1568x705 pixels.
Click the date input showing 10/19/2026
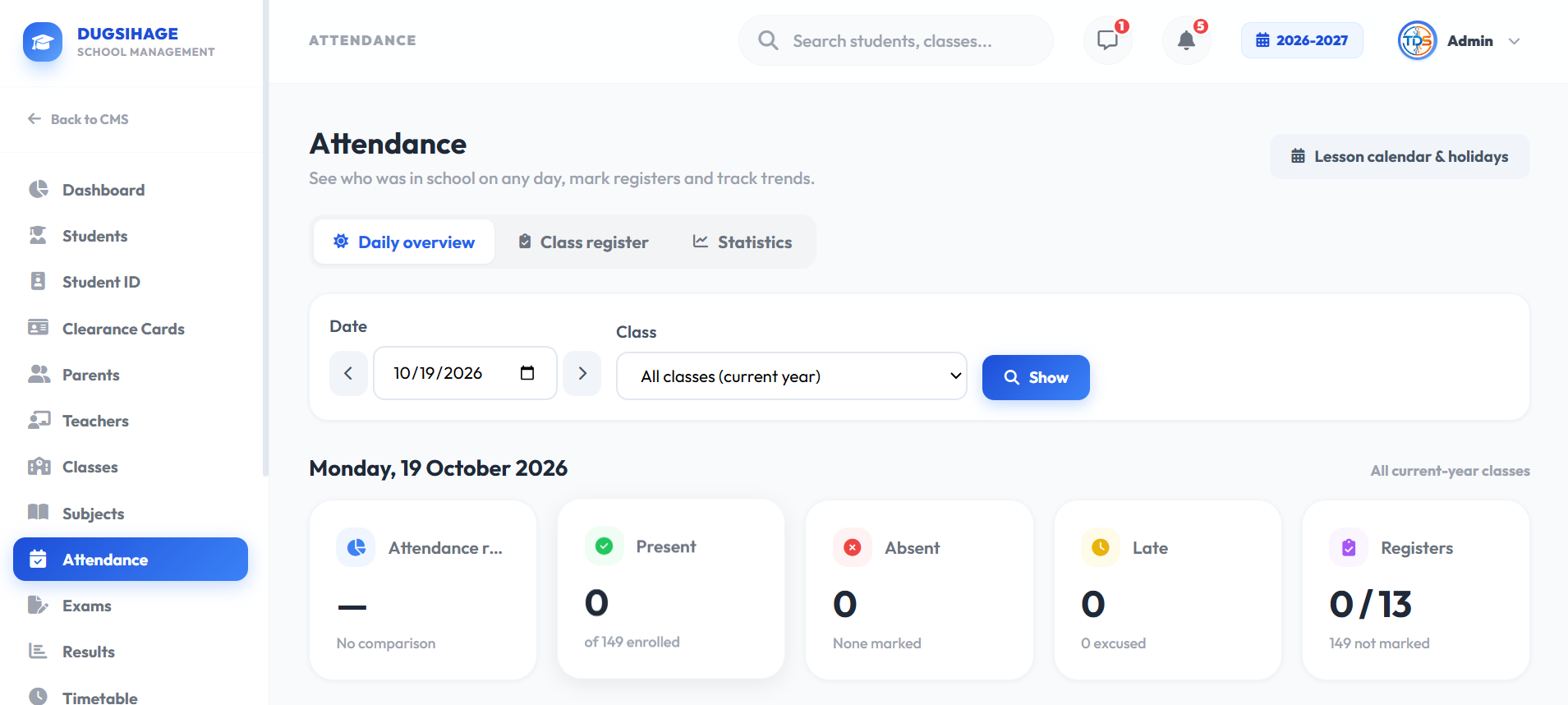pos(465,373)
